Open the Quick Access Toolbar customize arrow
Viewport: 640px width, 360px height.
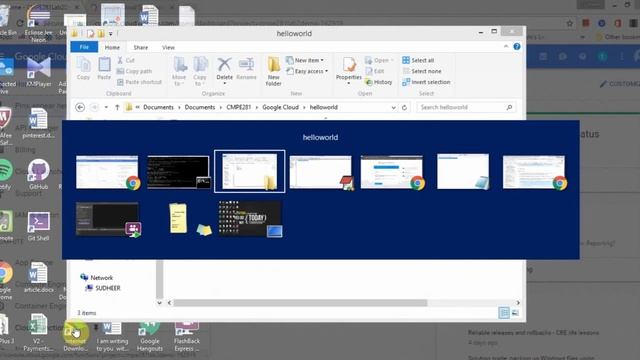coord(111,34)
